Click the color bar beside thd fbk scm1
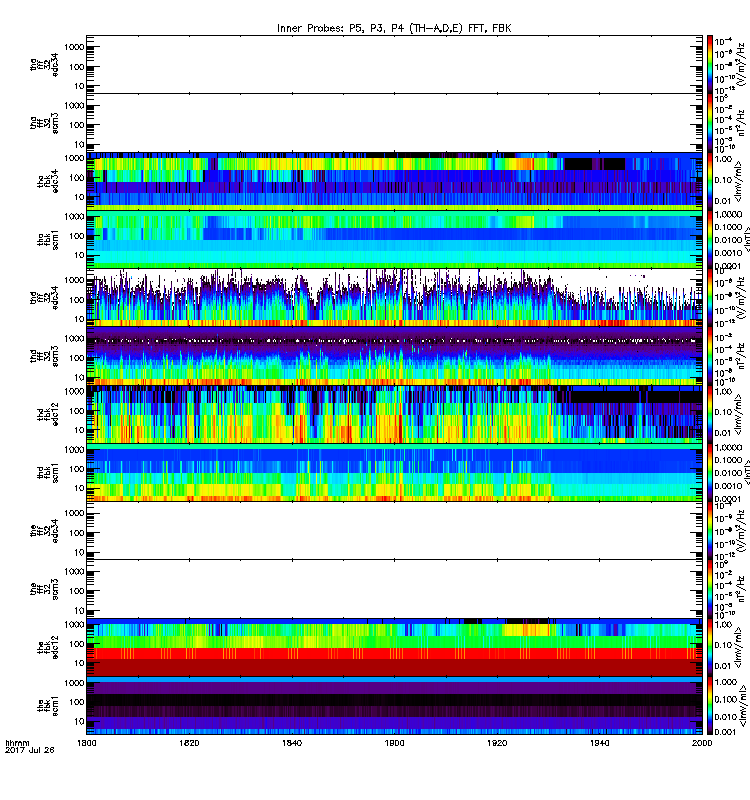 pos(709,472)
